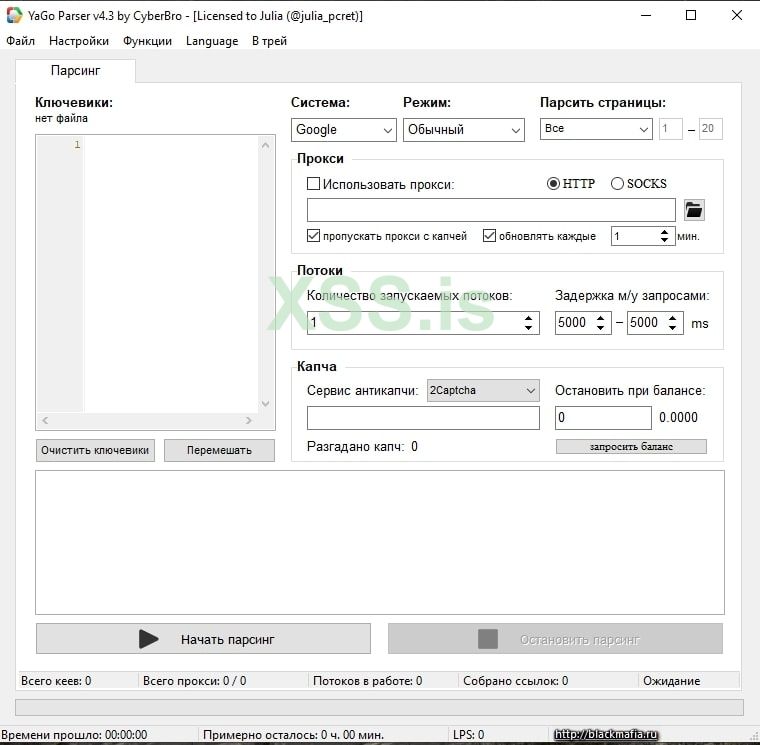The height and width of the screenshot is (745, 760).
Task: Click the запросить баланс button
Action: click(631, 446)
